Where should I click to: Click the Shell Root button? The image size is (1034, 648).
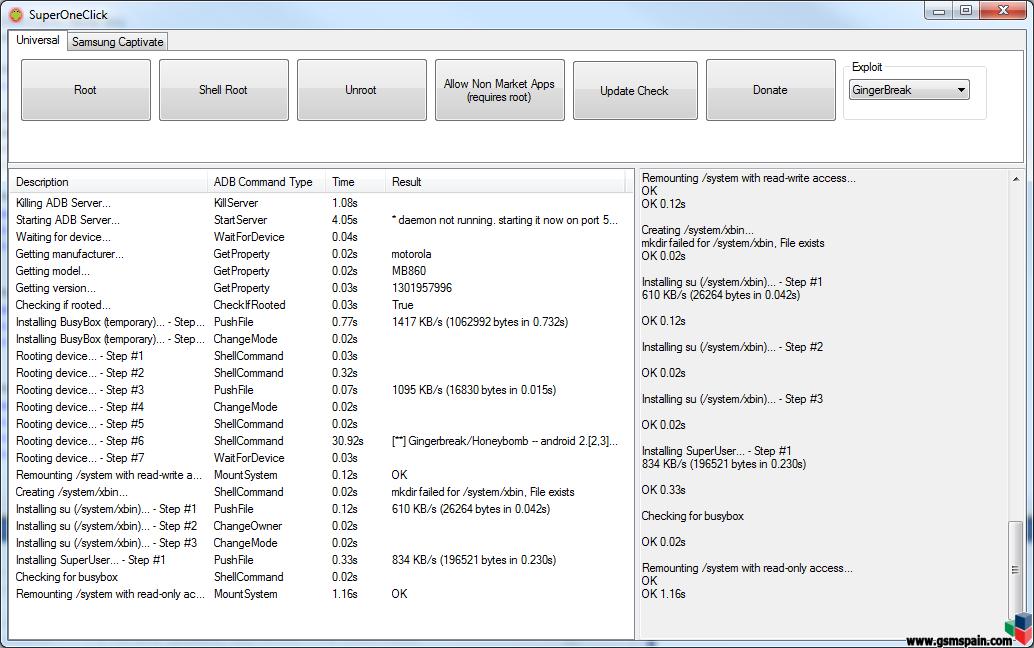224,90
